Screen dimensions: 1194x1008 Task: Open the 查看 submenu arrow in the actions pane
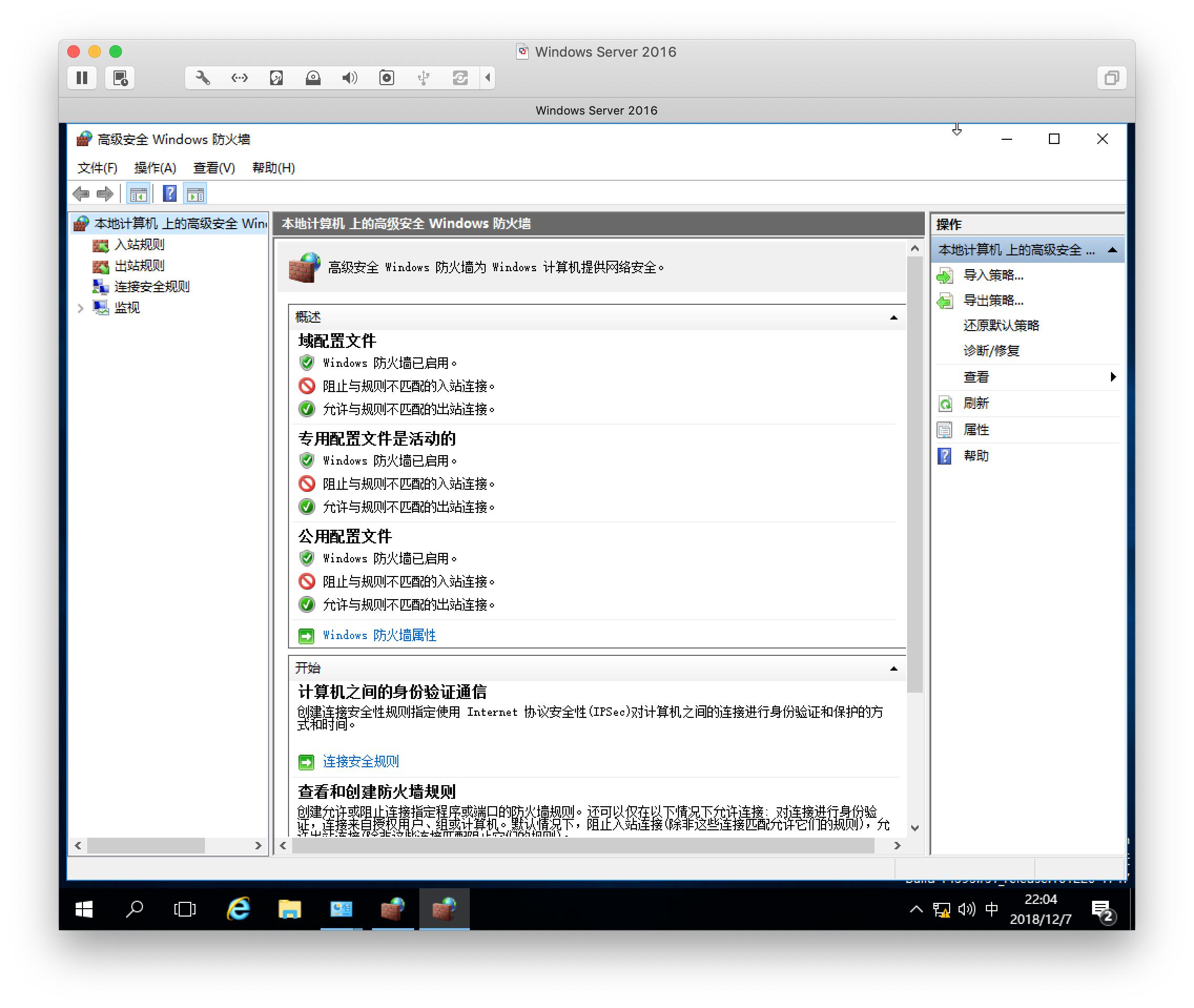coord(1113,377)
